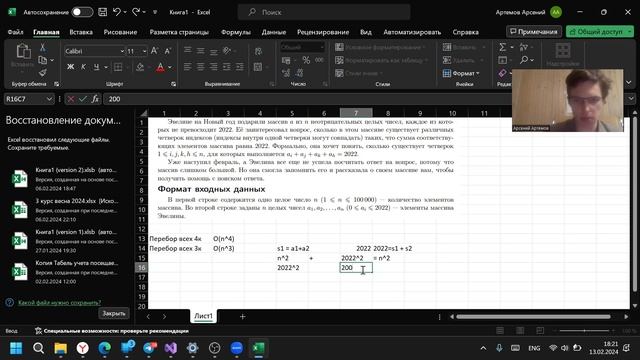Switch to the Рецензирование tab
This screenshot has height=360, width=640.
pos(323,32)
